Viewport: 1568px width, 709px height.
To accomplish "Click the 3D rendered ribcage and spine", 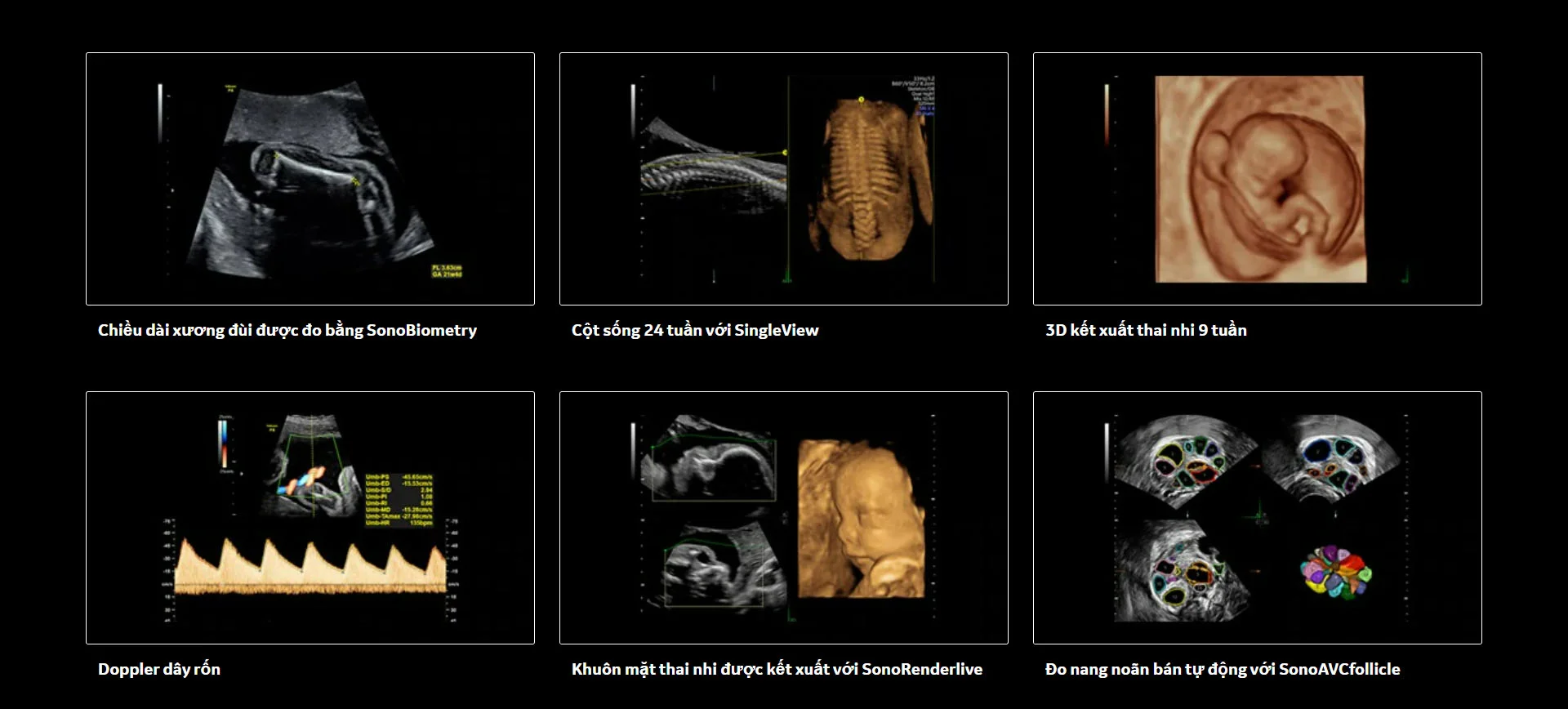I will (x=866, y=180).
